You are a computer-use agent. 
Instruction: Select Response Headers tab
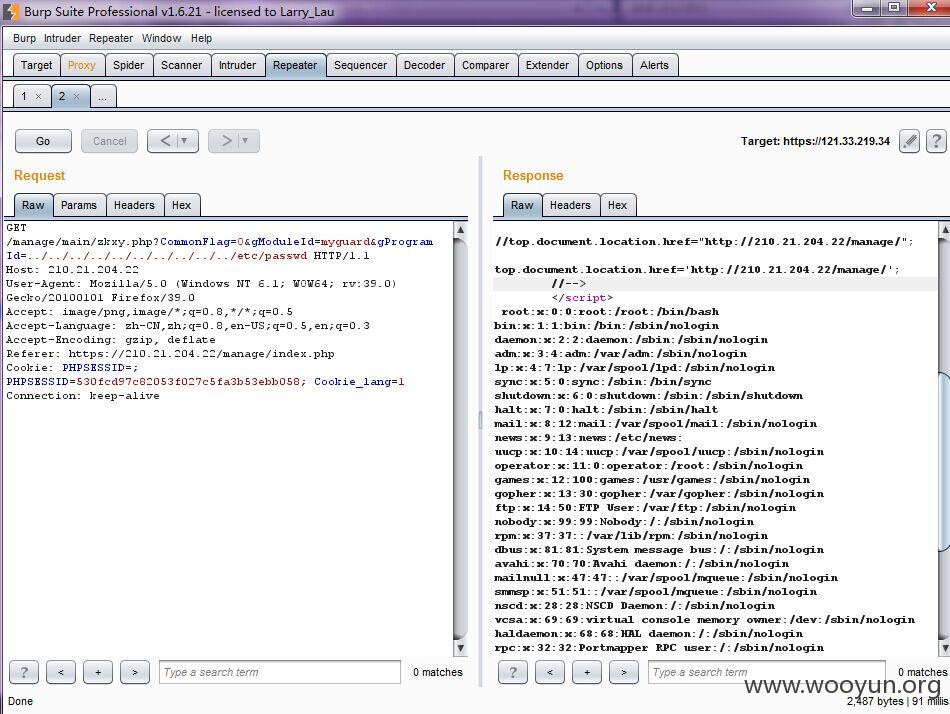coord(570,205)
